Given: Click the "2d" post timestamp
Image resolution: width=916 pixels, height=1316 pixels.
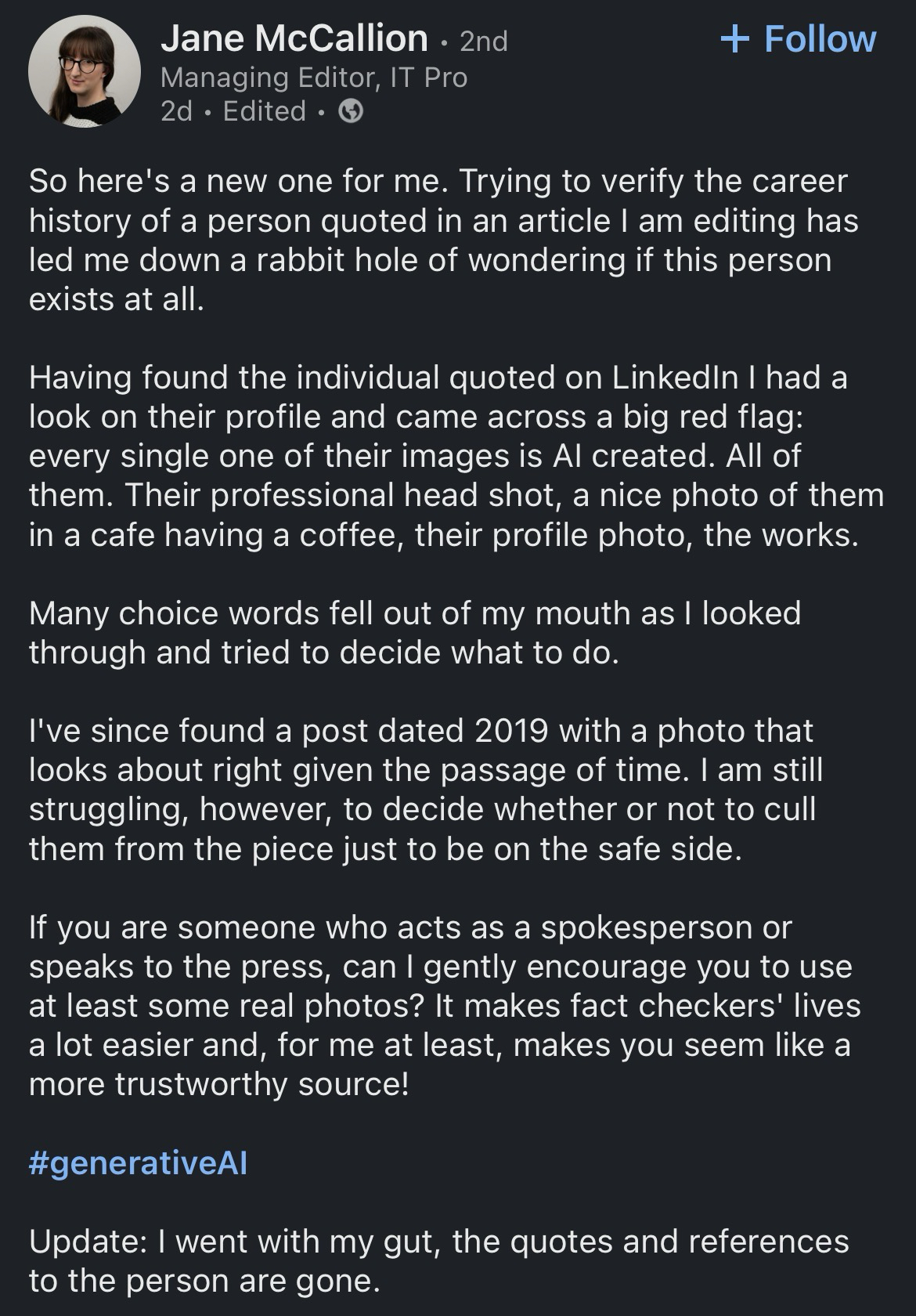Looking at the screenshot, I should [176, 111].
